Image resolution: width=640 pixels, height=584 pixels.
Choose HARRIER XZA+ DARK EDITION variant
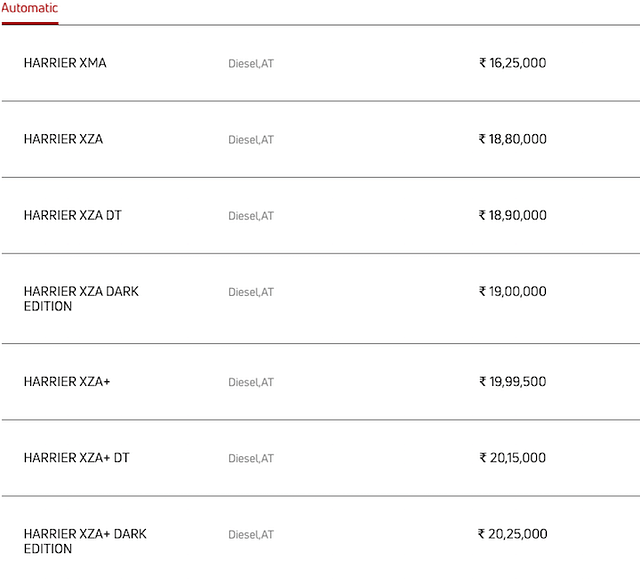tap(85, 541)
